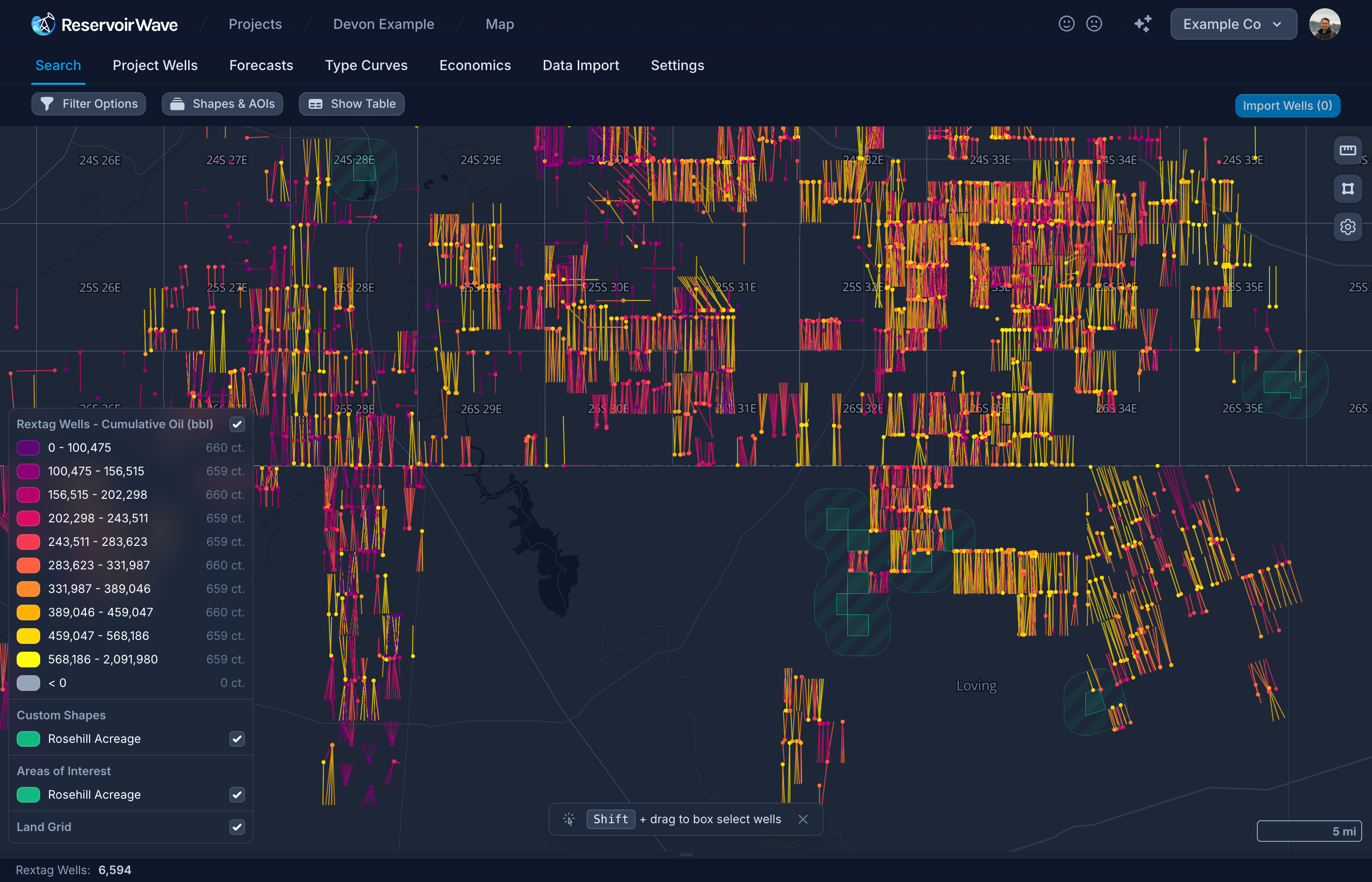
Task: Open map settings gear icon
Action: pos(1347,227)
